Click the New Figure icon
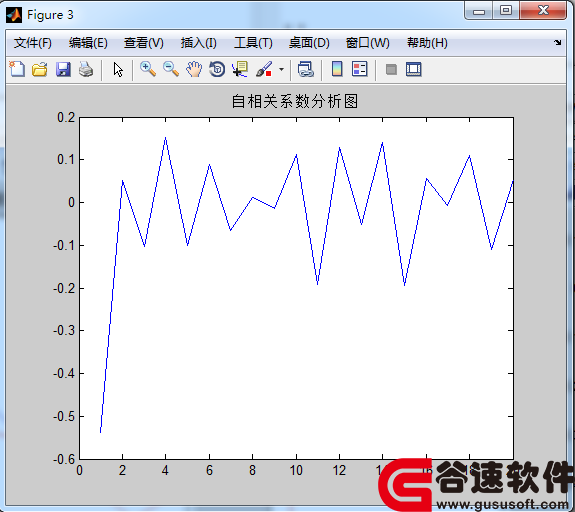Image resolution: width=575 pixels, height=512 pixels. [x=17, y=69]
